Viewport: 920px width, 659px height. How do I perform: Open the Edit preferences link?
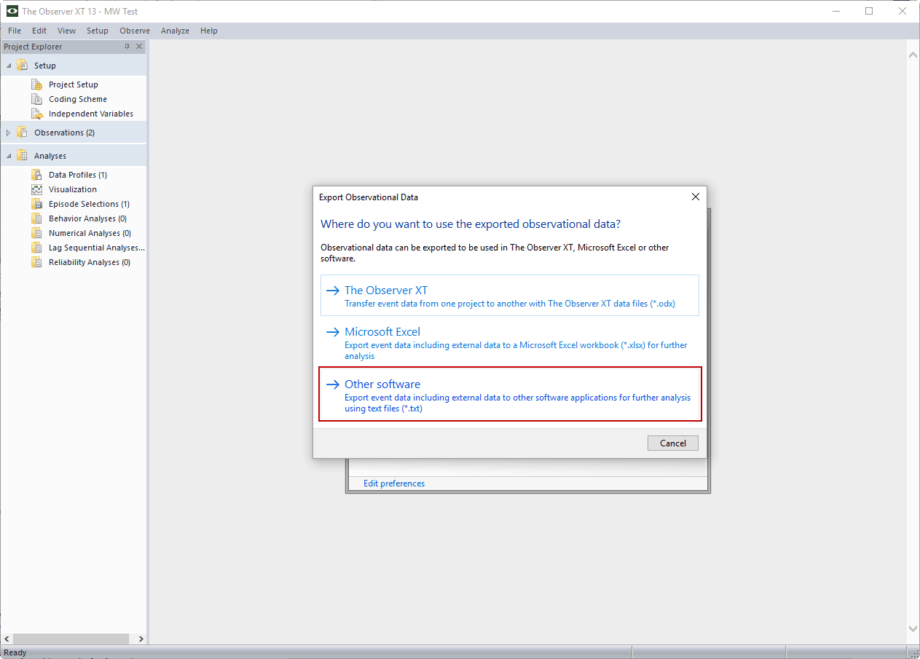click(394, 484)
